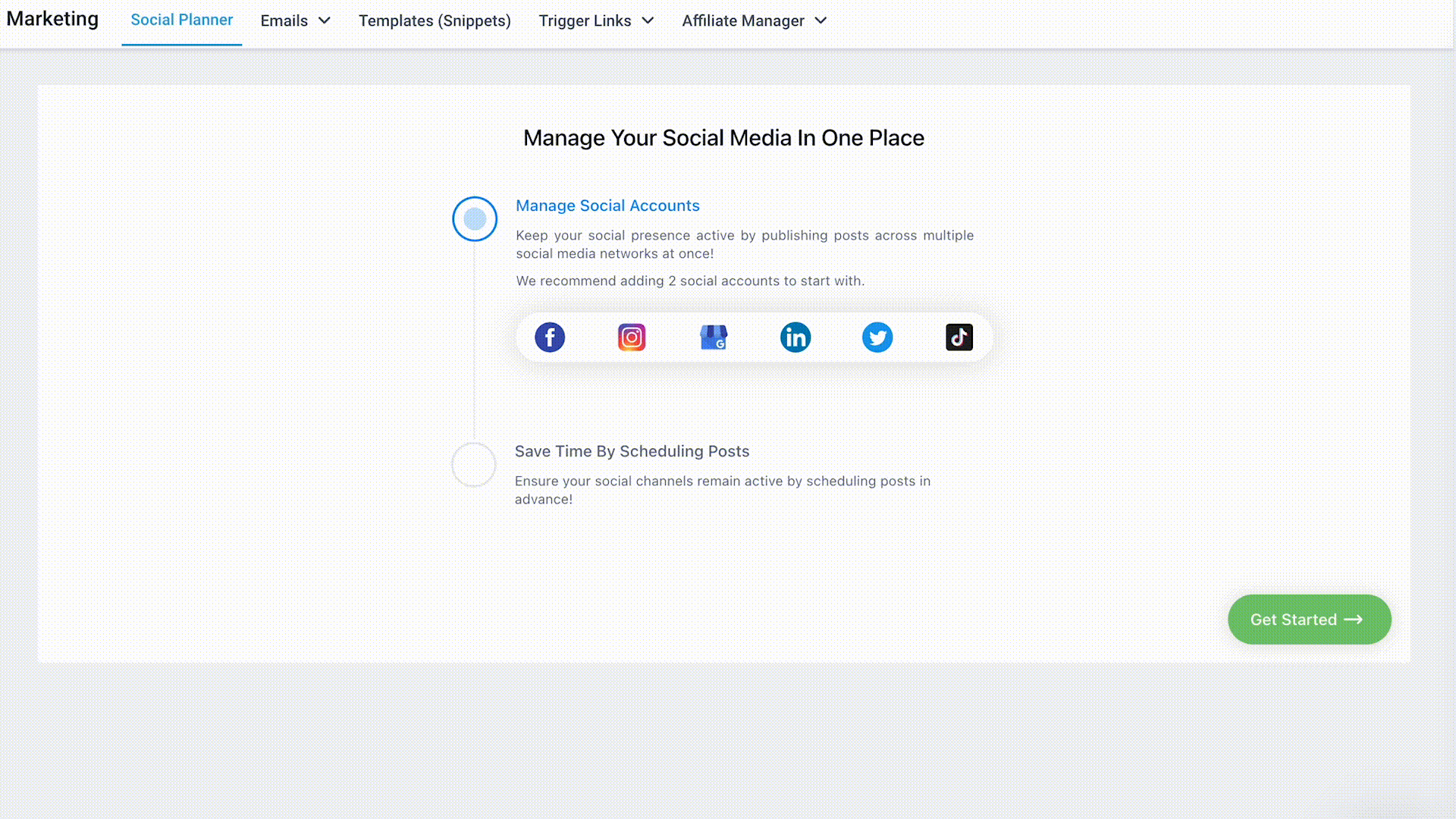
Task: Click the LinkedIn icon
Action: tap(795, 337)
